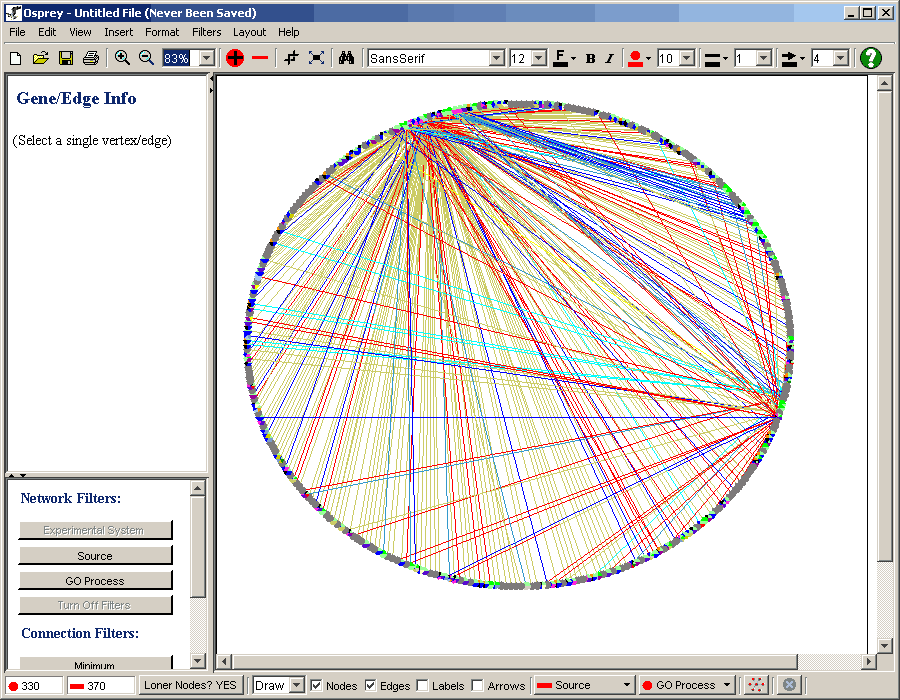The image size is (900, 700).
Task: Click the GO Process filter button
Action: (95, 580)
